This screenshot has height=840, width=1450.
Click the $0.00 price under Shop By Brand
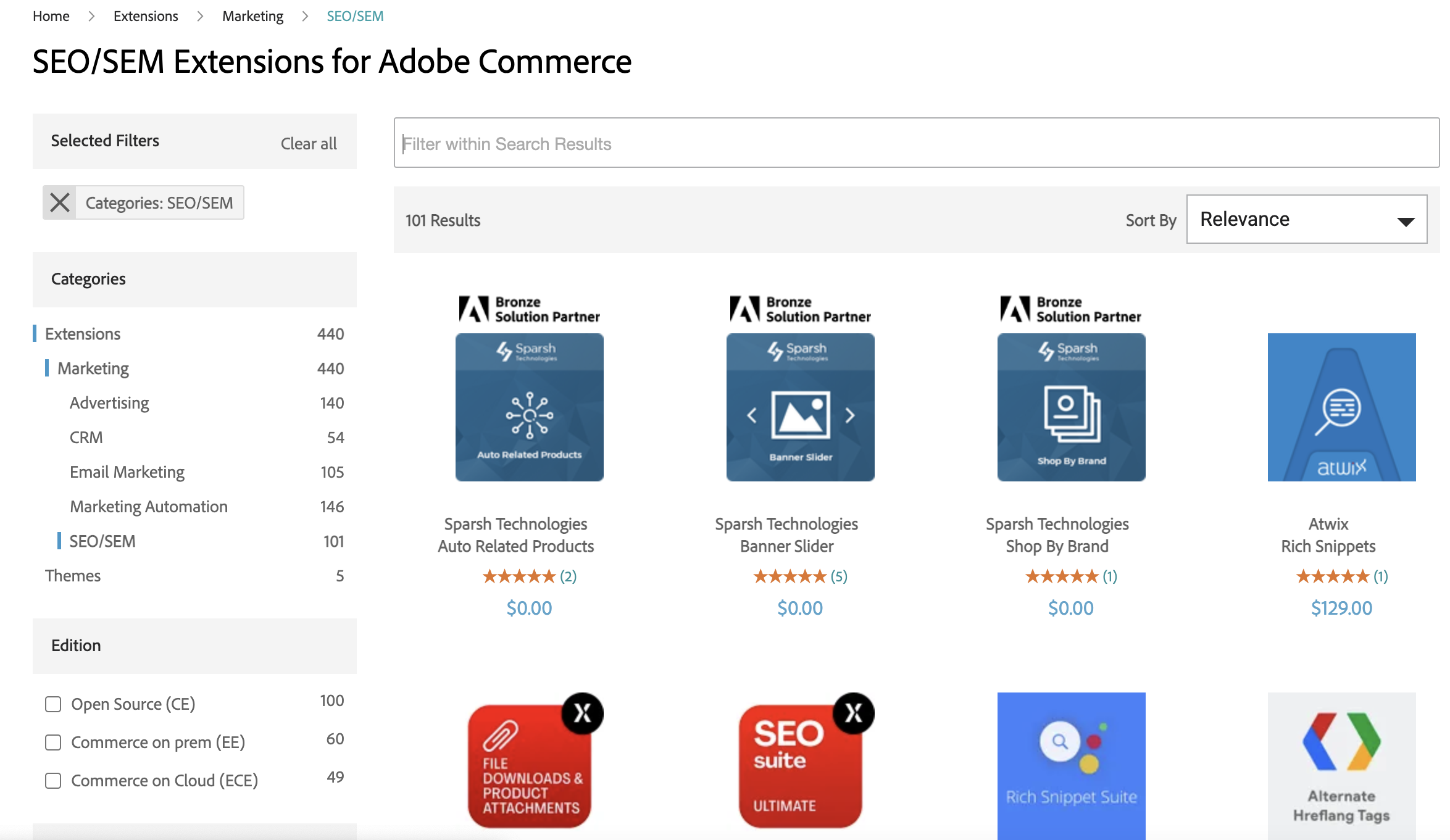pyautogui.click(x=1071, y=608)
